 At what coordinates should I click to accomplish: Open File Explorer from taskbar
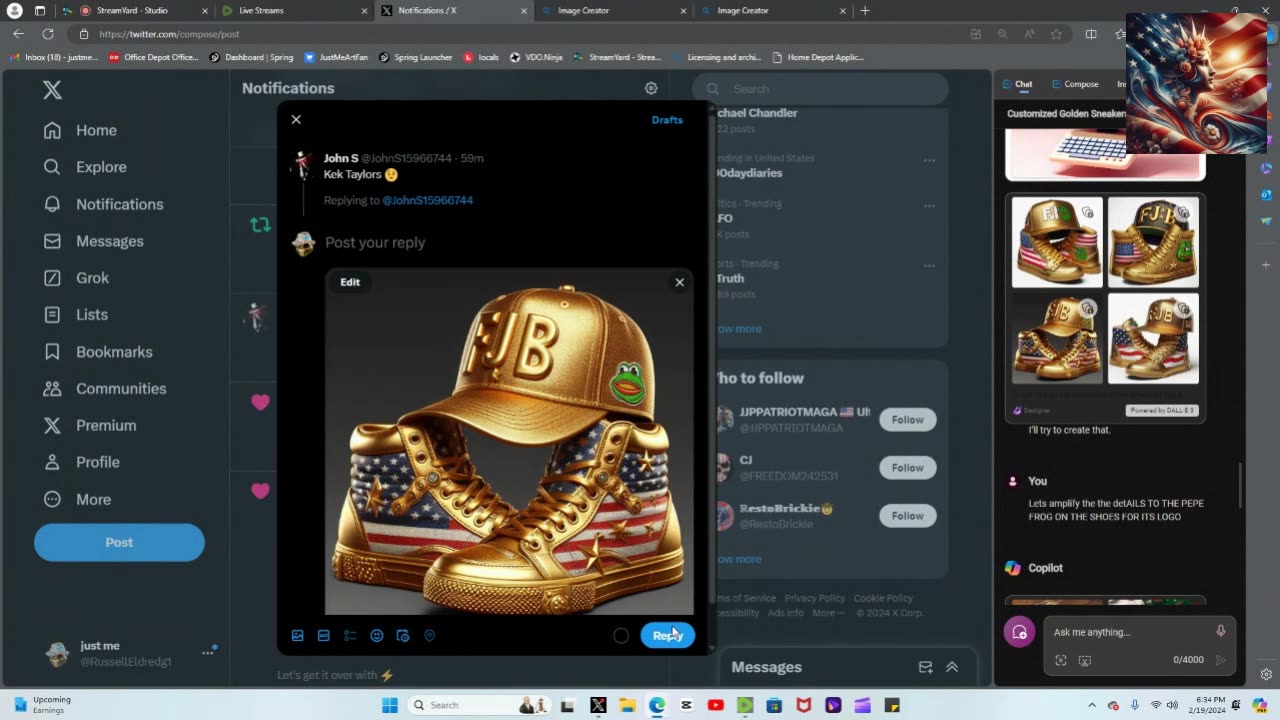click(x=627, y=705)
